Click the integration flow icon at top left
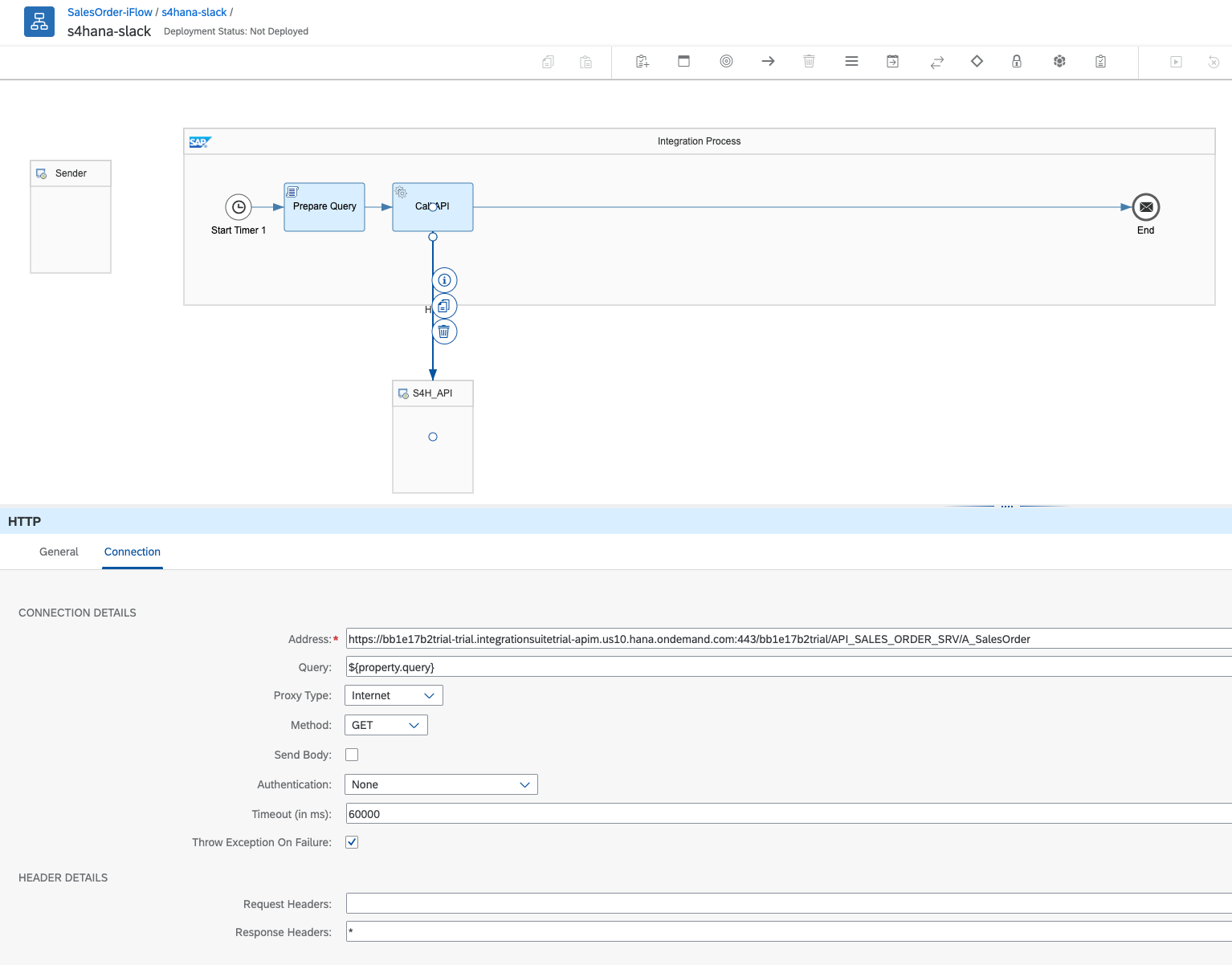This screenshot has width=1232, height=965. (x=39, y=22)
